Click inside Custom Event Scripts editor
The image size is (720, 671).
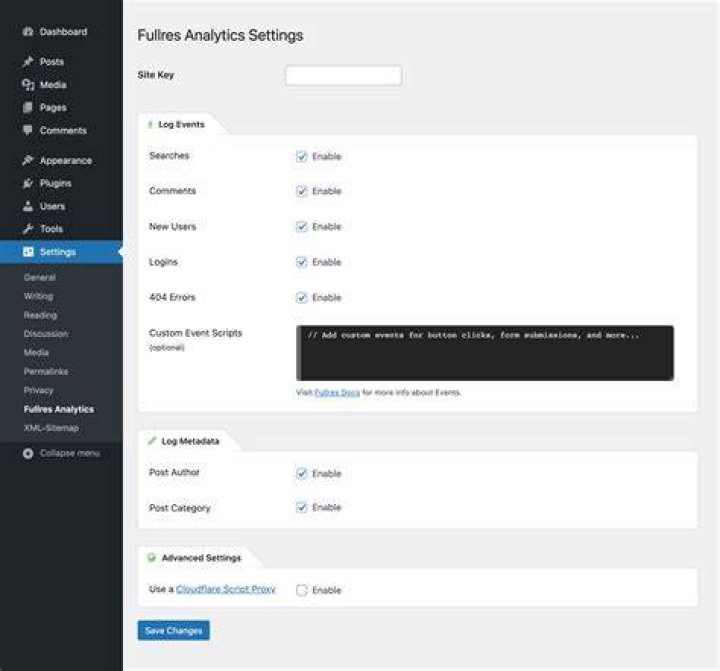pyautogui.click(x=485, y=353)
